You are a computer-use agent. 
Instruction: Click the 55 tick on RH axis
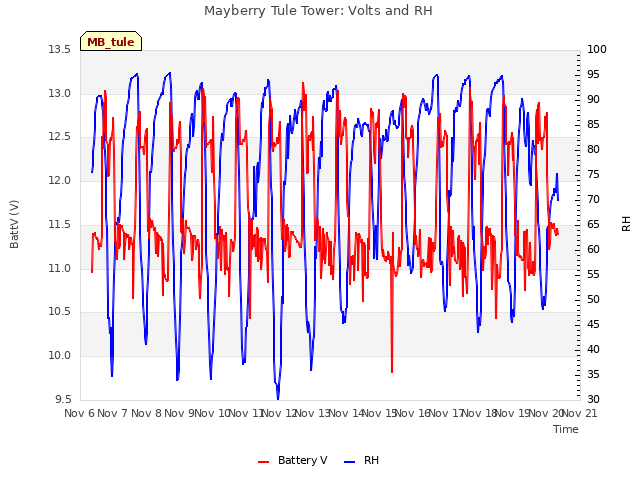[x=593, y=275]
